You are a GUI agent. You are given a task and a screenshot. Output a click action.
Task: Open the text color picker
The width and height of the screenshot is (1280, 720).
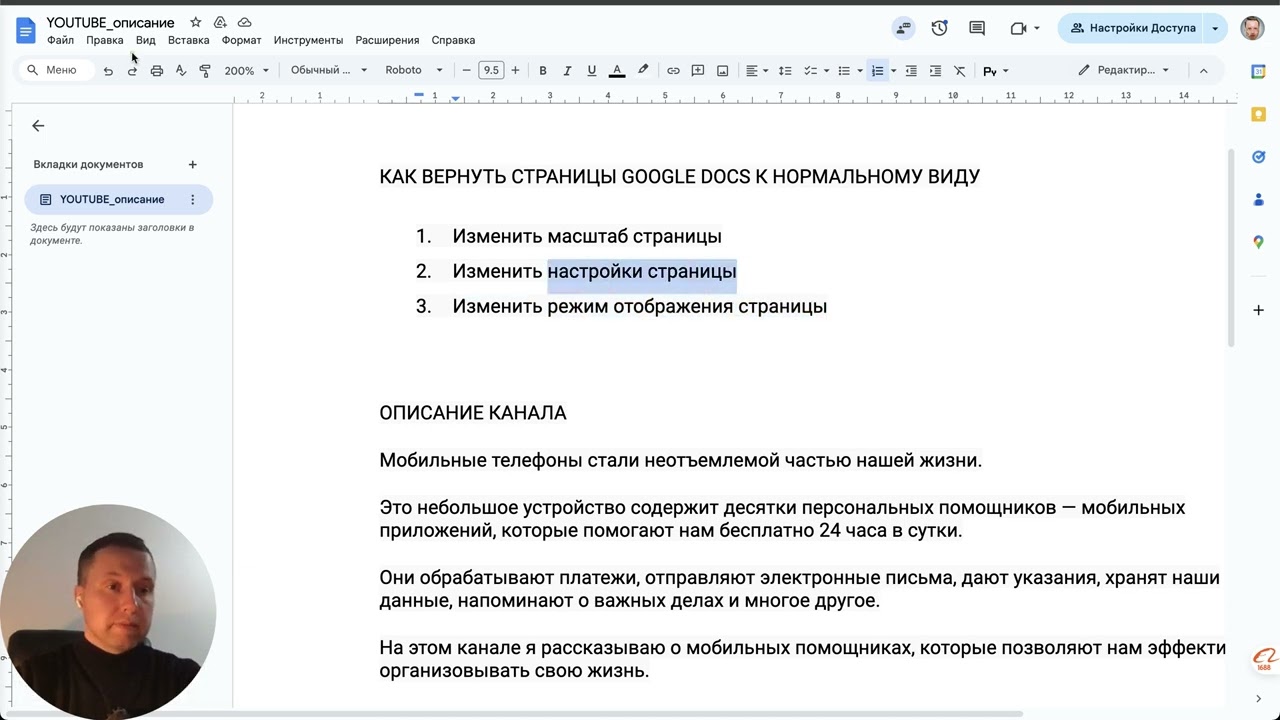(617, 71)
